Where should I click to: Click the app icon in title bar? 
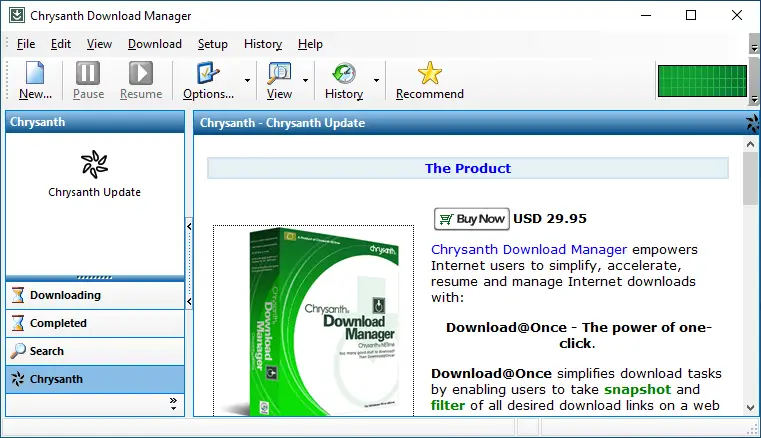17,16
